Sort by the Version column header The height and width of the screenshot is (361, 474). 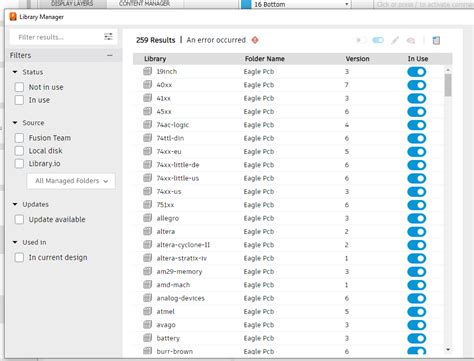coord(357,59)
